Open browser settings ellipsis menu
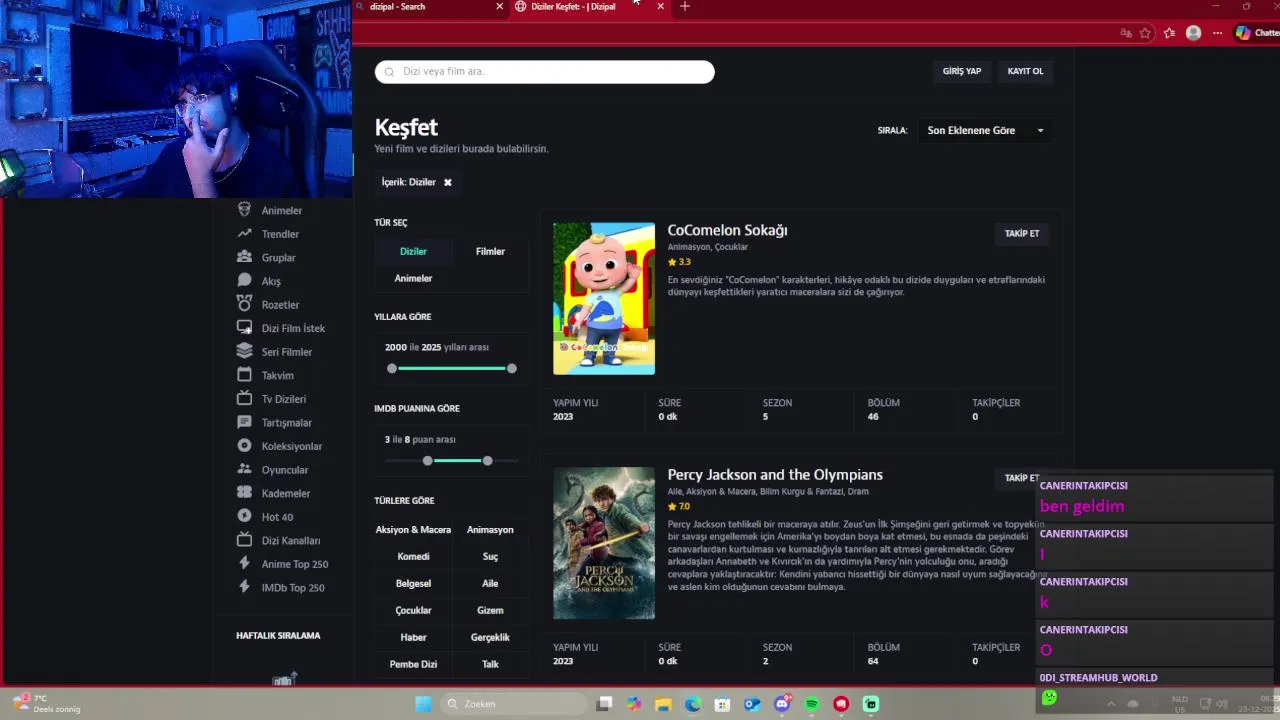The image size is (1280, 720). pyautogui.click(x=1217, y=33)
